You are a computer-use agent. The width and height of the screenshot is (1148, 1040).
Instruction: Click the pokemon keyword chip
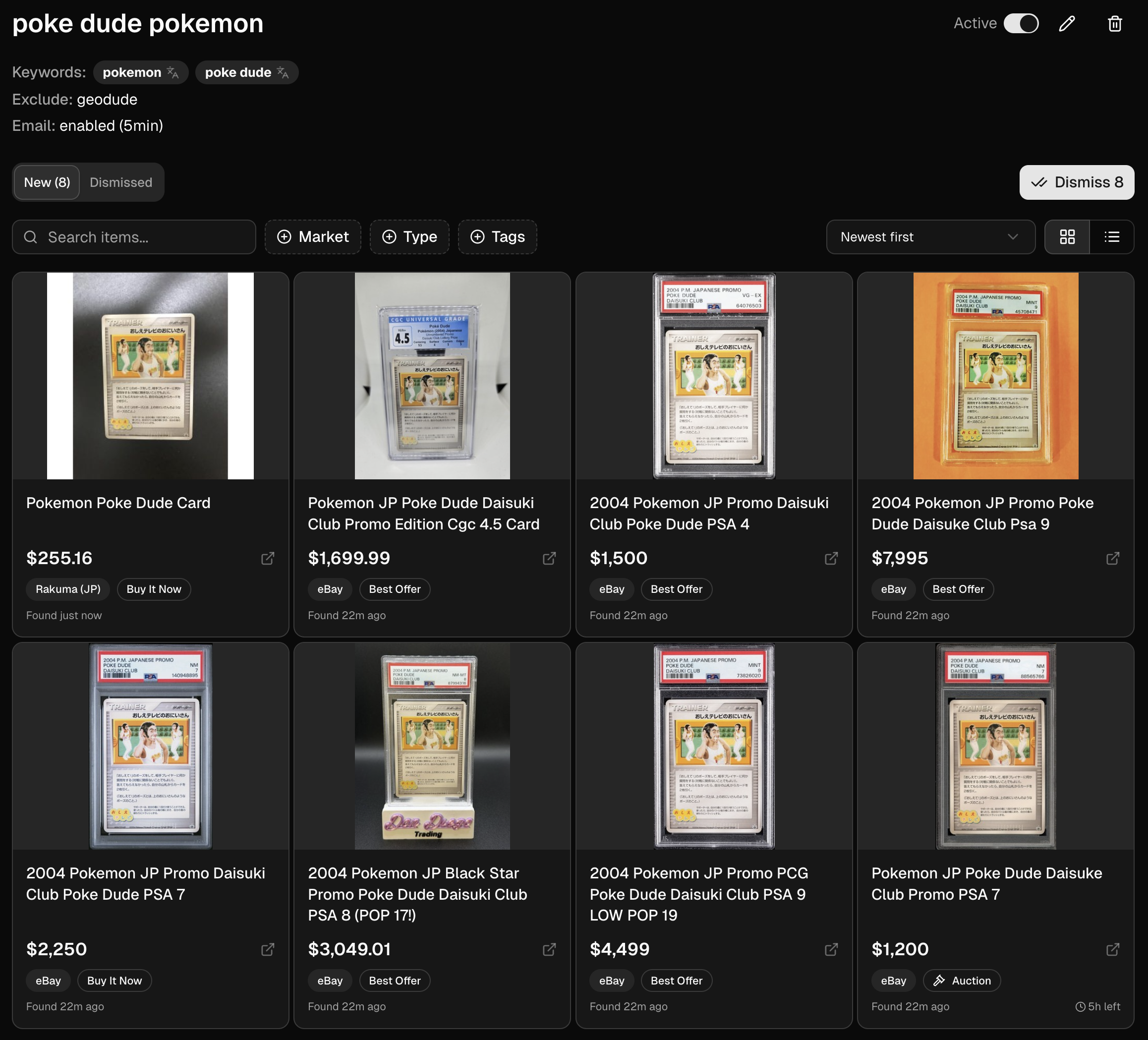pyautogui.click(x=141, y=72)
